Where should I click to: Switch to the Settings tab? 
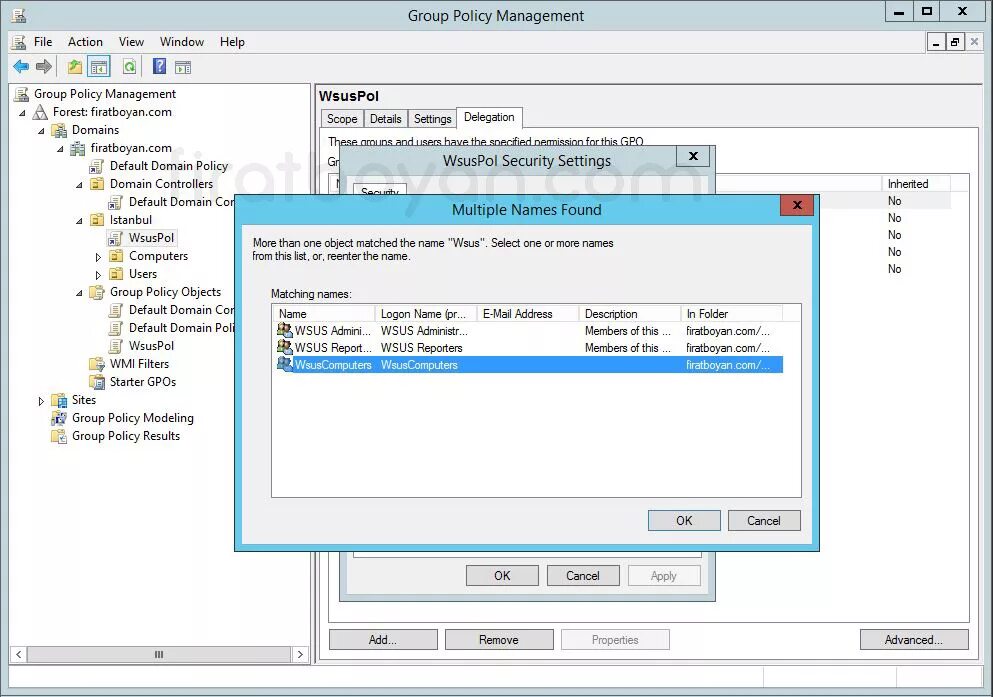[433, 119]
